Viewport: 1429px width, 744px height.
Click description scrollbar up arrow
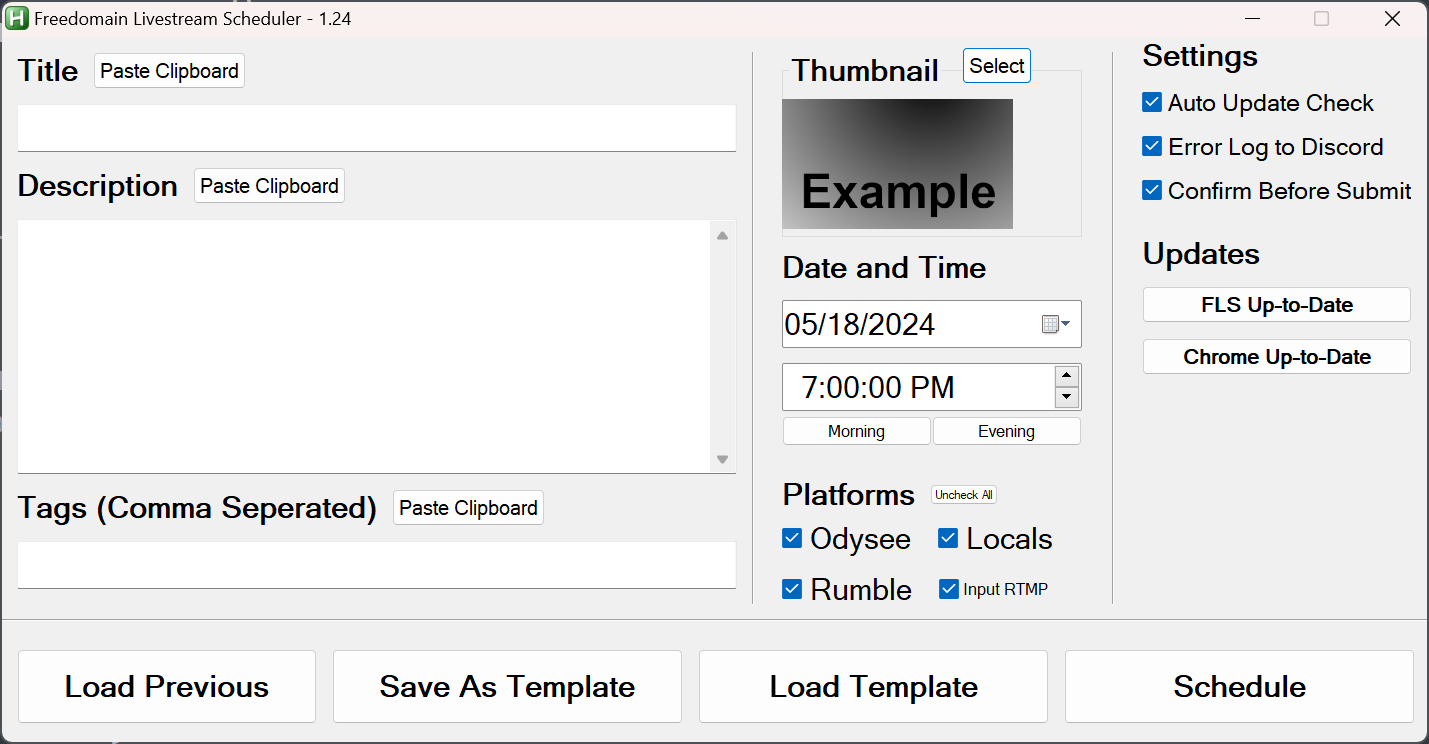pos(722,236)
